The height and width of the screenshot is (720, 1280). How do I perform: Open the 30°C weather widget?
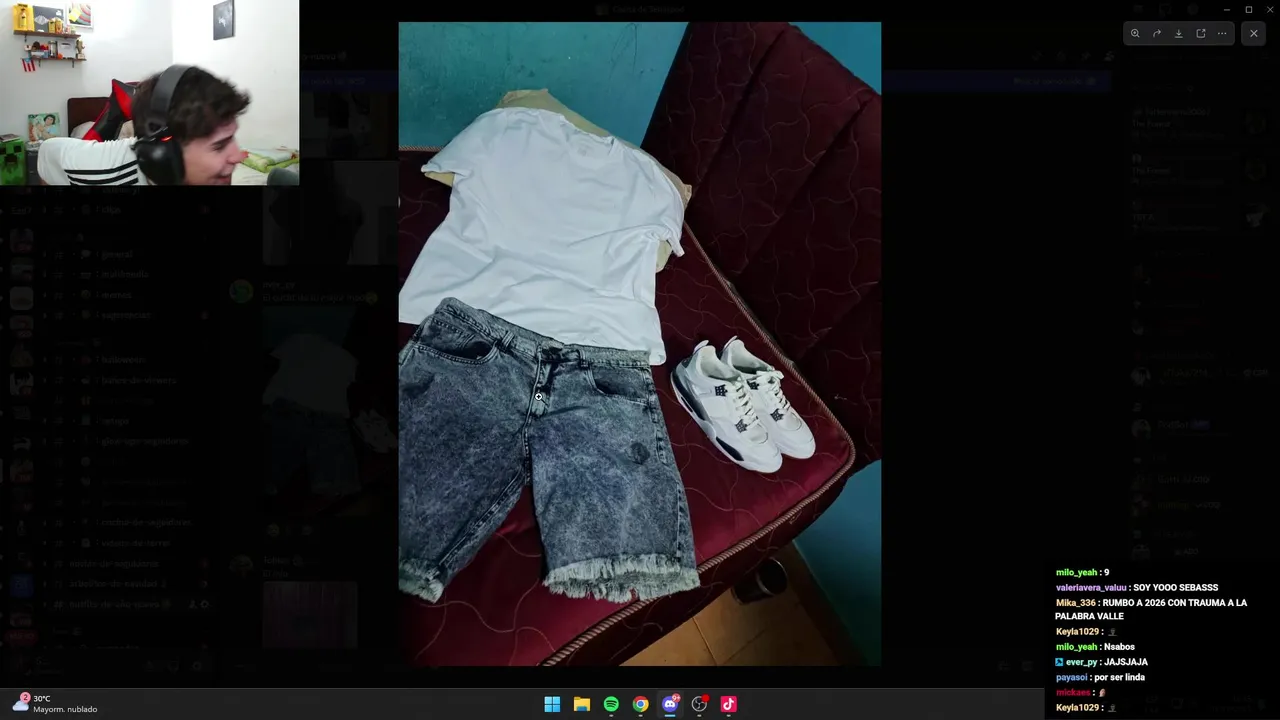[55, 704]
